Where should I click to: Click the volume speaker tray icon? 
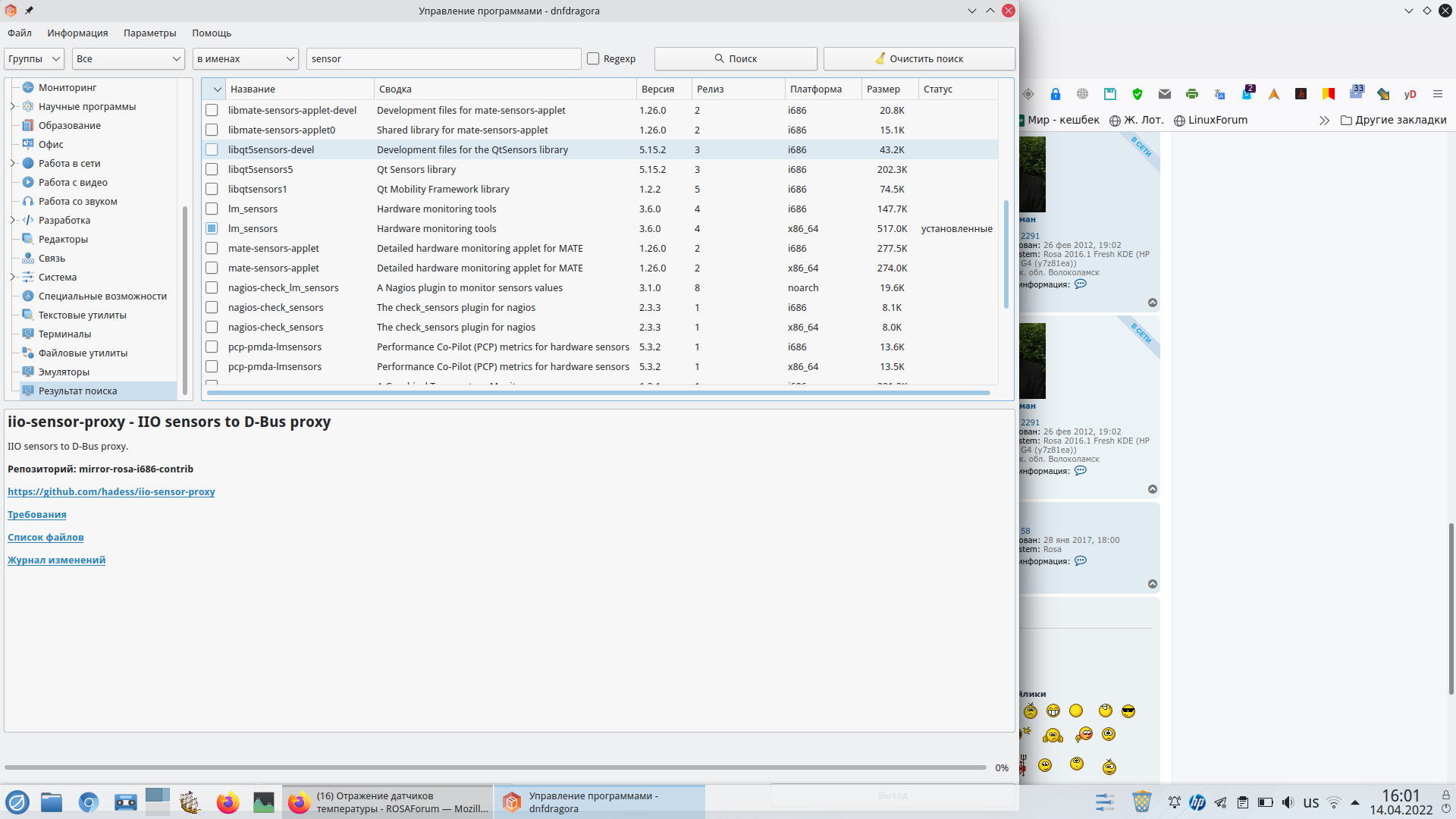1288,802
